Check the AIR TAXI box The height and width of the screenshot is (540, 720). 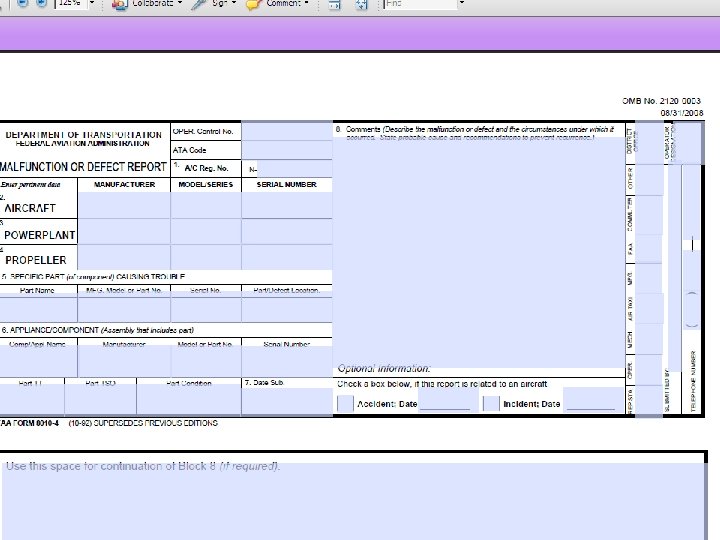point(648,308)
